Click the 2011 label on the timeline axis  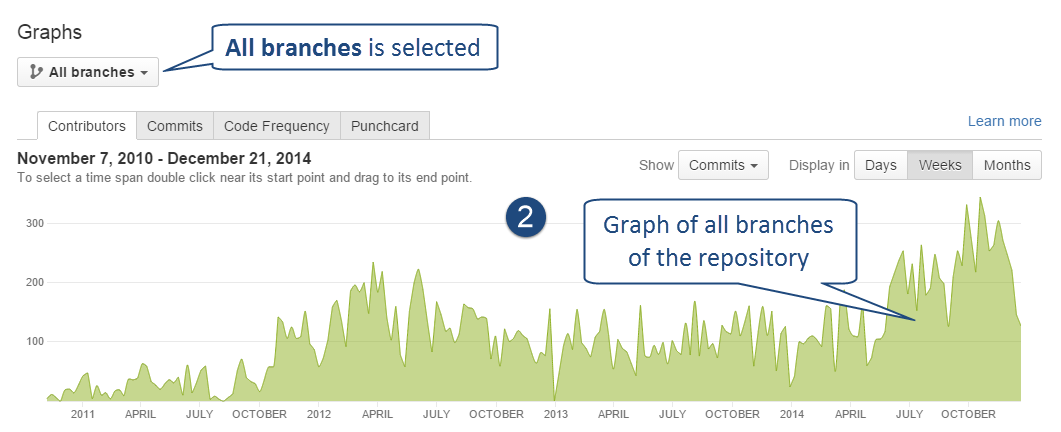[82, 413]
